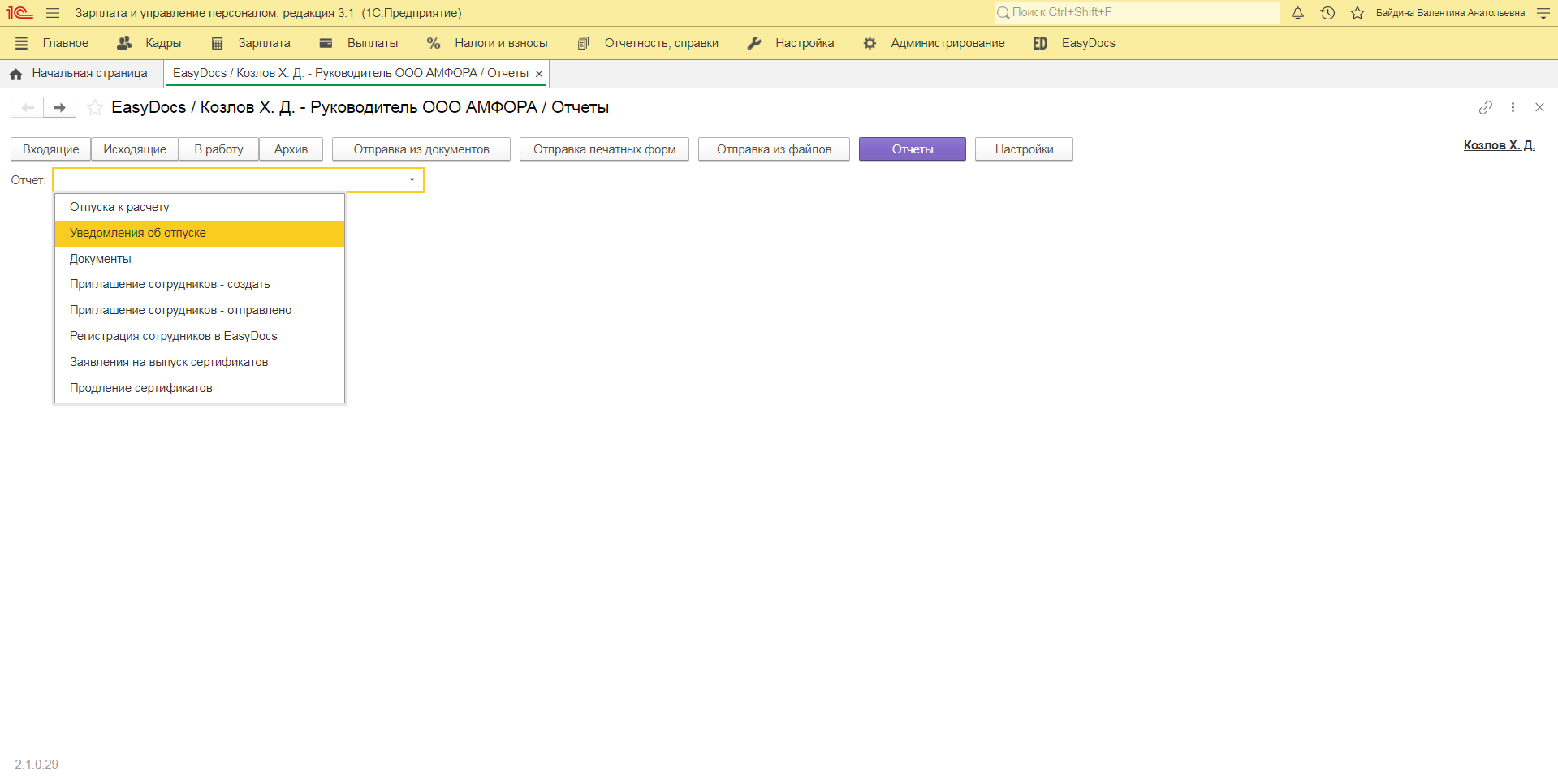Select Отпуска к расчету from list
The image size is (1558, 784).
(x=119, y=207)
